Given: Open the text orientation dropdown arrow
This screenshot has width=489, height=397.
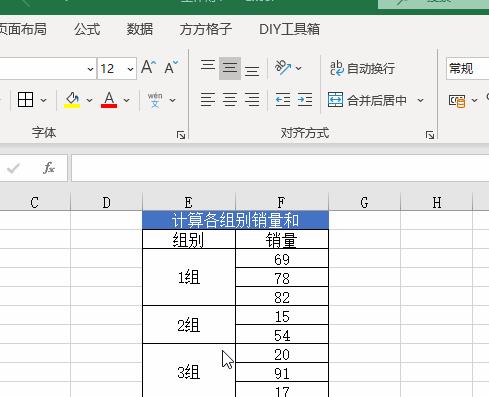Looking at the screenshot, I should point(298,68).
